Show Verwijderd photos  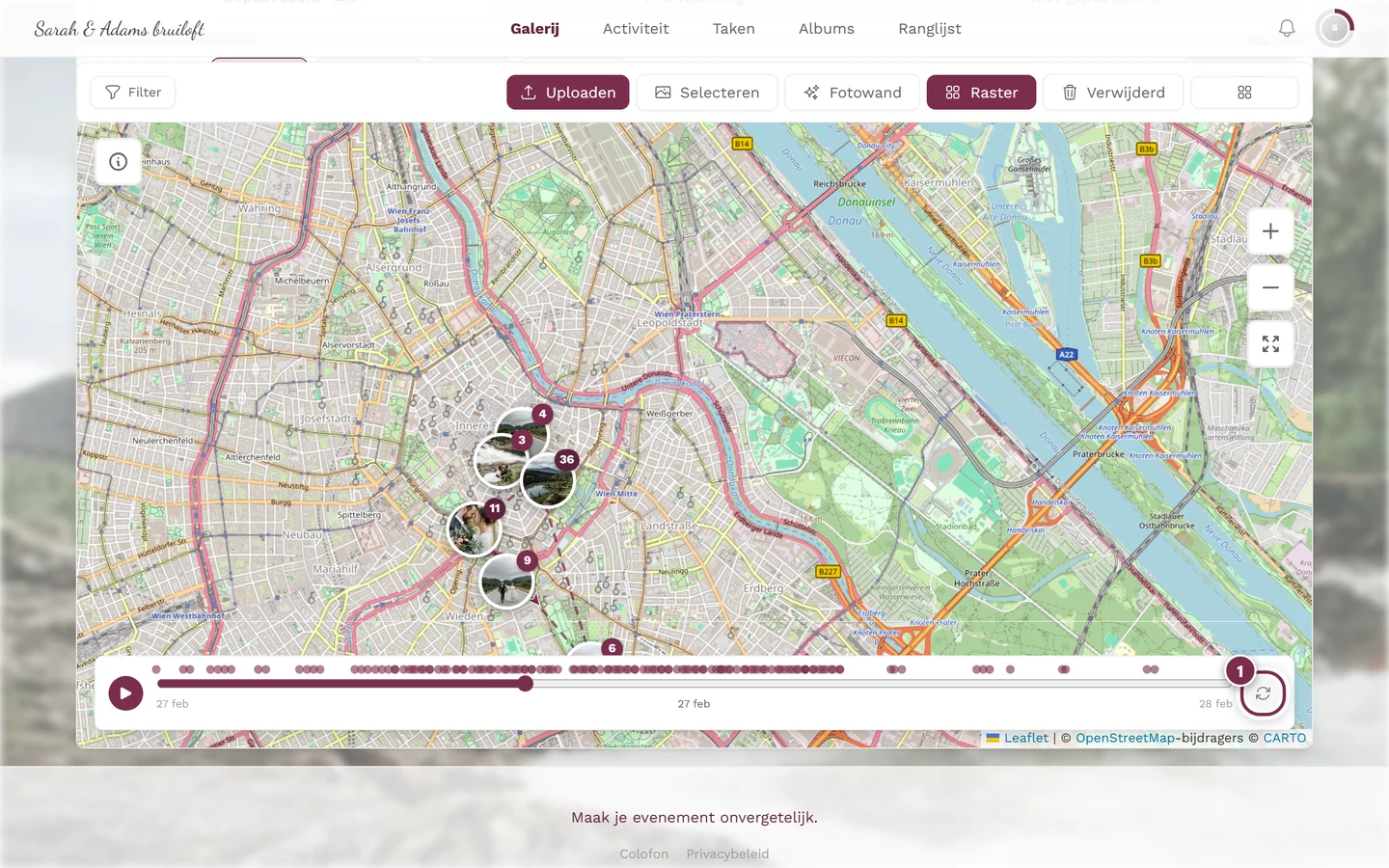(x=1113, y=93)
